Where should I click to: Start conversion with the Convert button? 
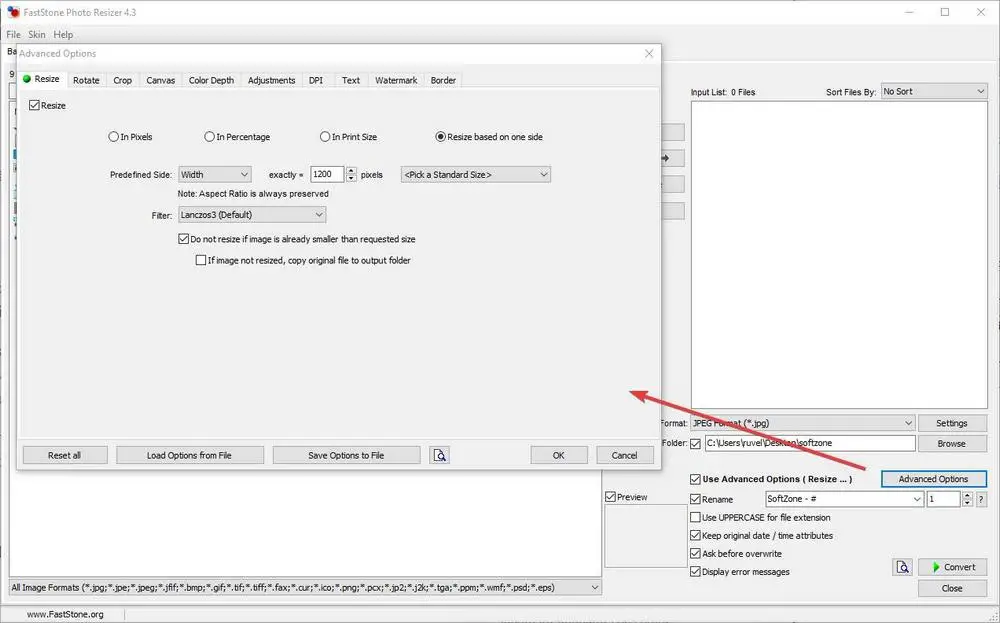[x=953, y=567]
